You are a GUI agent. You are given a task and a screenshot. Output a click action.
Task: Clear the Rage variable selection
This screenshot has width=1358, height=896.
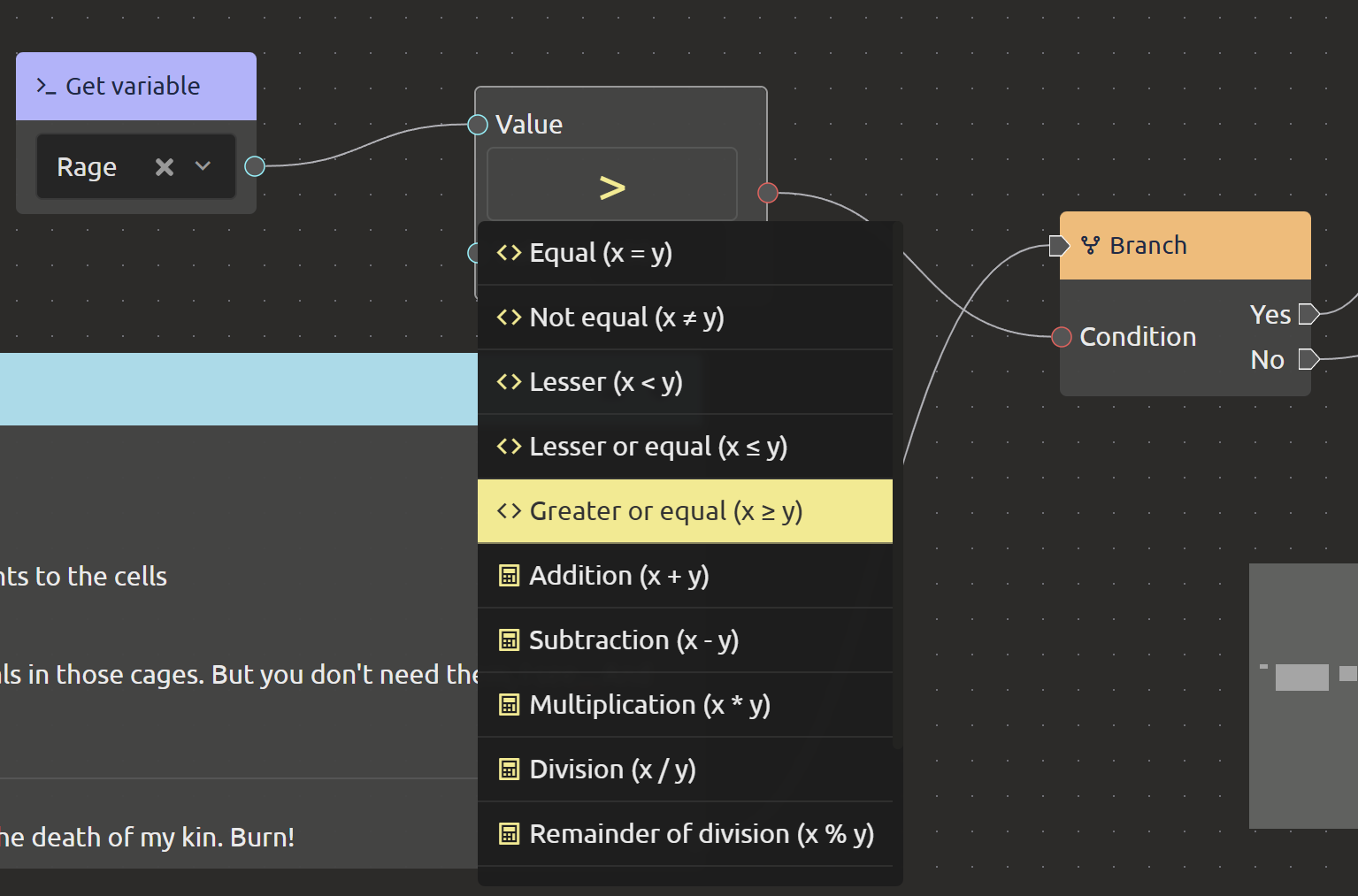(x=165, y=167)
